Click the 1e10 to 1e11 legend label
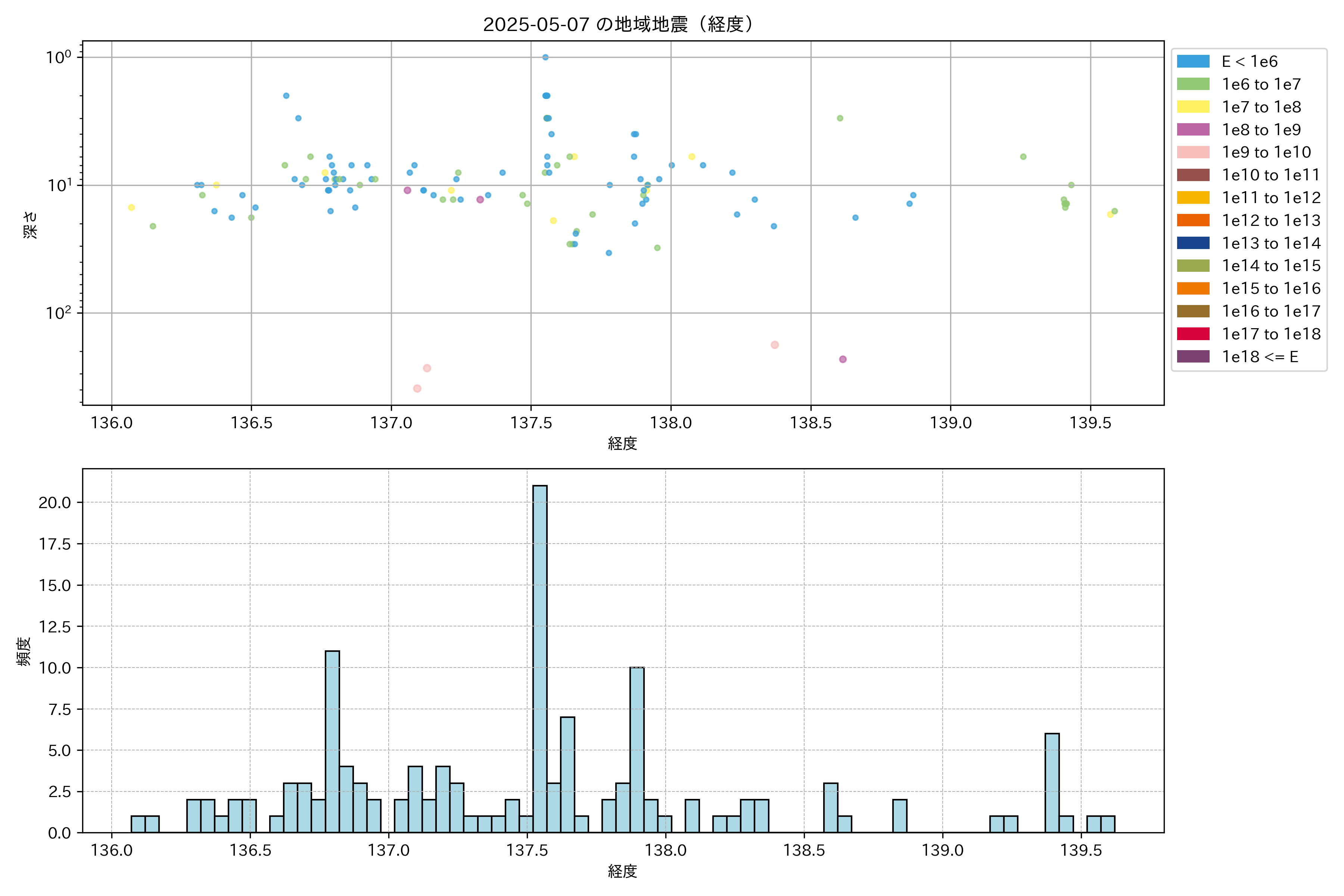Viewport: 1344px width, 896px height. tap(1271, 175)
